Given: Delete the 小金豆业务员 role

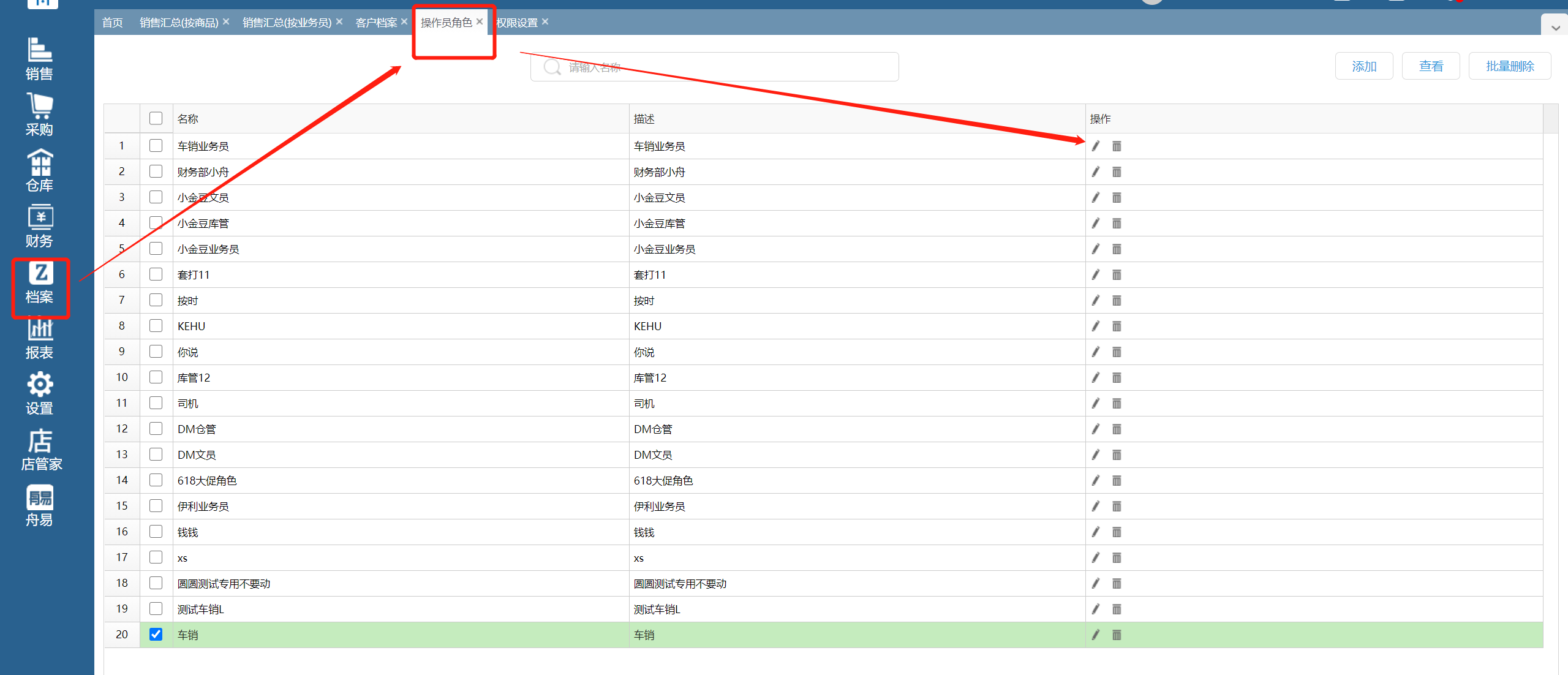Looking at the screenshot, I should click(x=1117, y=249).
